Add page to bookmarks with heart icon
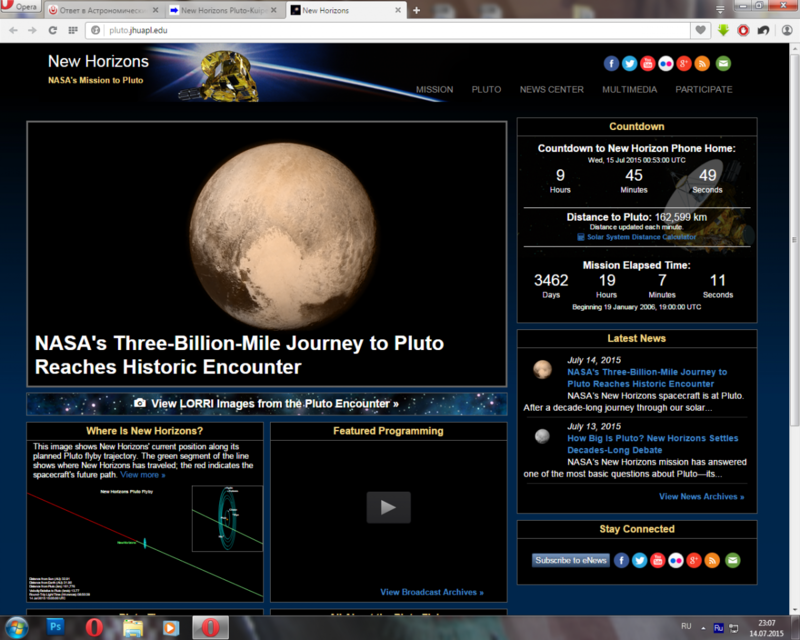 point(701,30)
